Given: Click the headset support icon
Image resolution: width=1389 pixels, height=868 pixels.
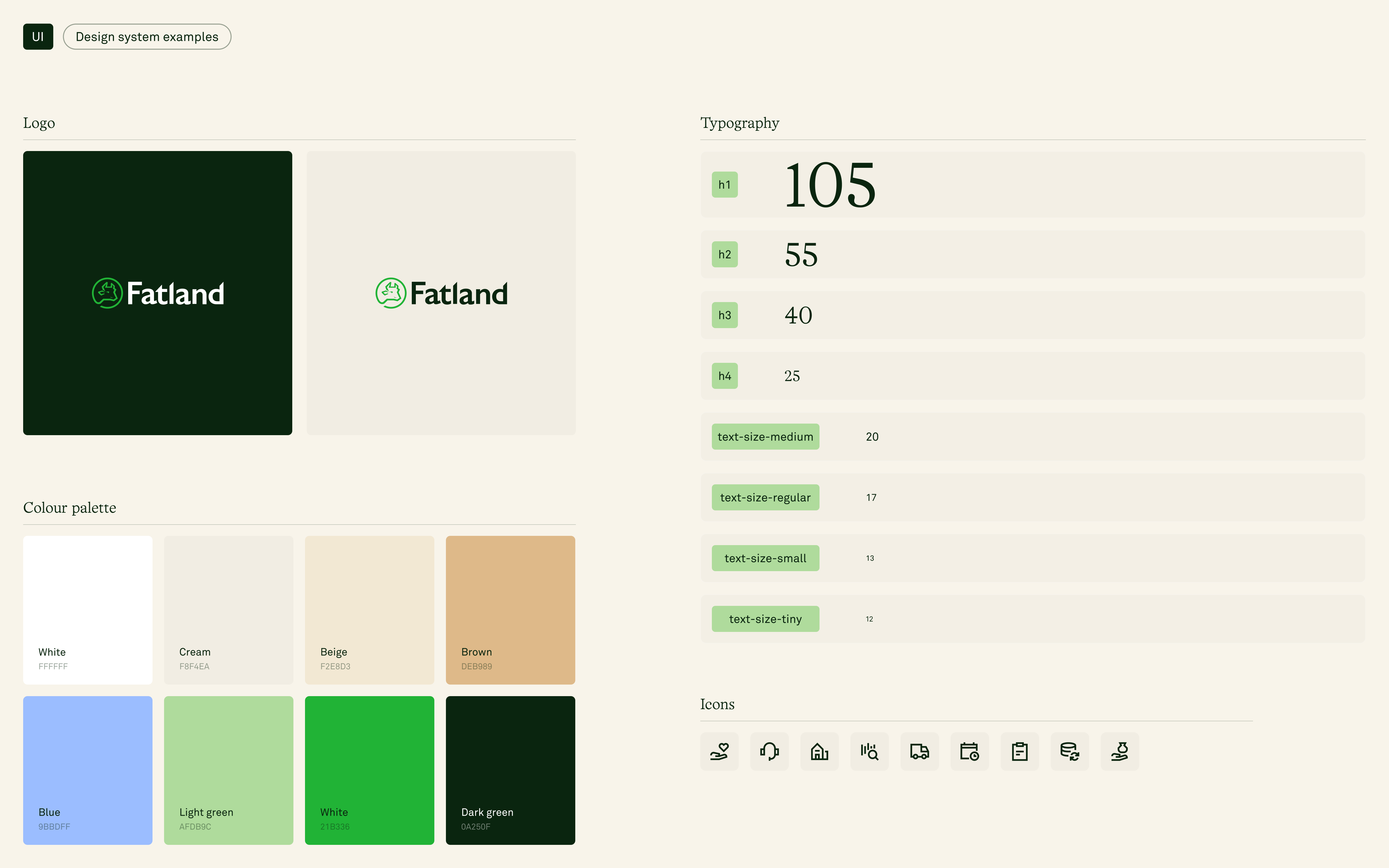Looking at the screenshot, I should pos(769,751).
